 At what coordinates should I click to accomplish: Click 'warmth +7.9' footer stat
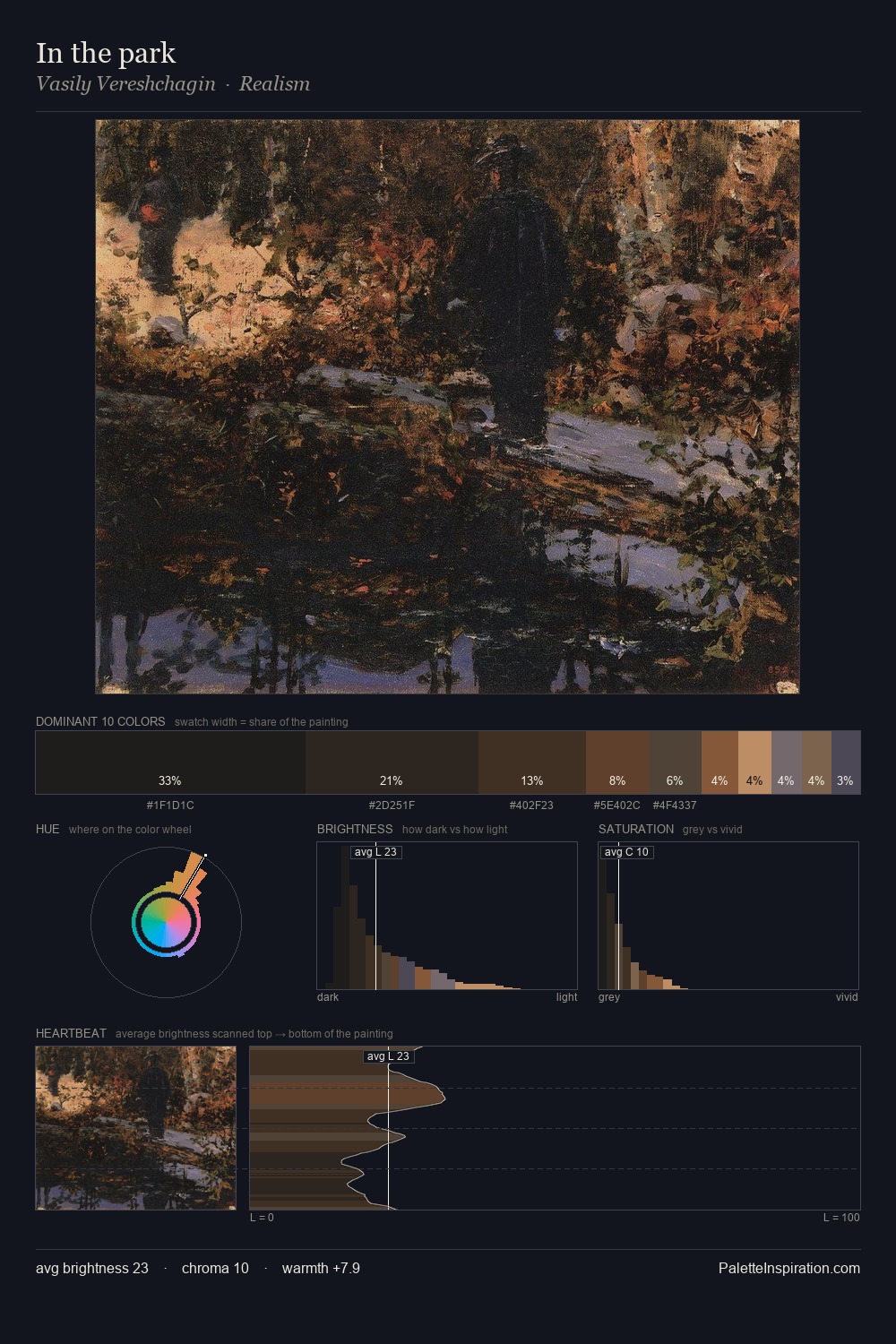pos(321,1268)
